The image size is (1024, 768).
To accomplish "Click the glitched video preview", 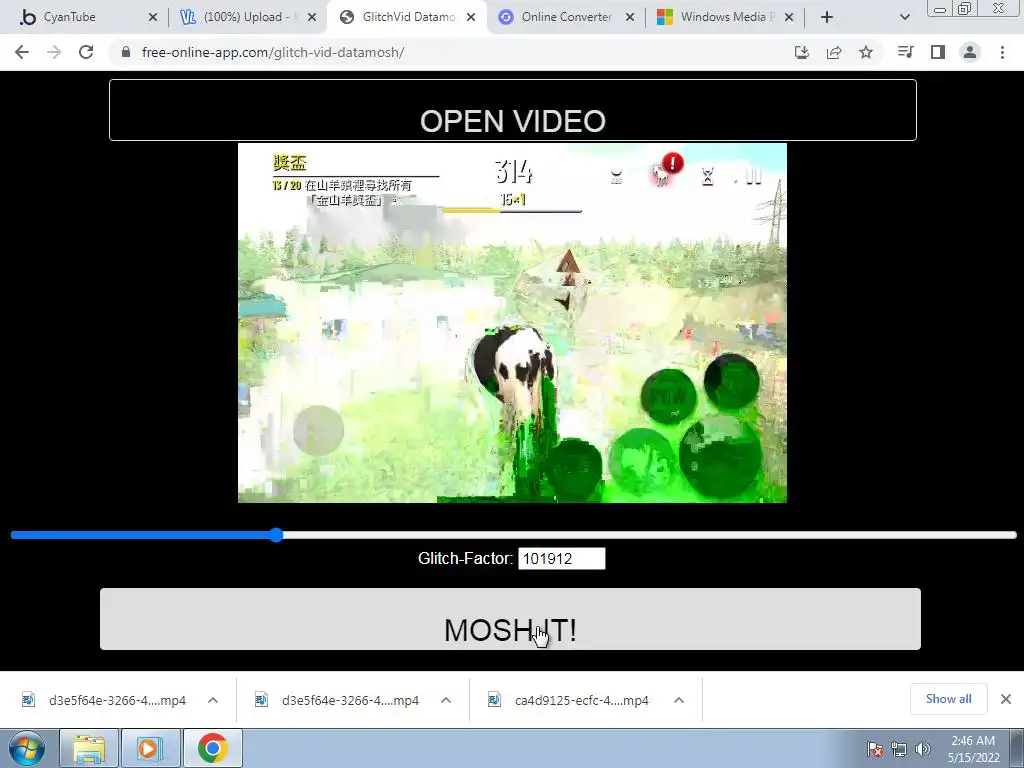I will (x=512, y=323).
